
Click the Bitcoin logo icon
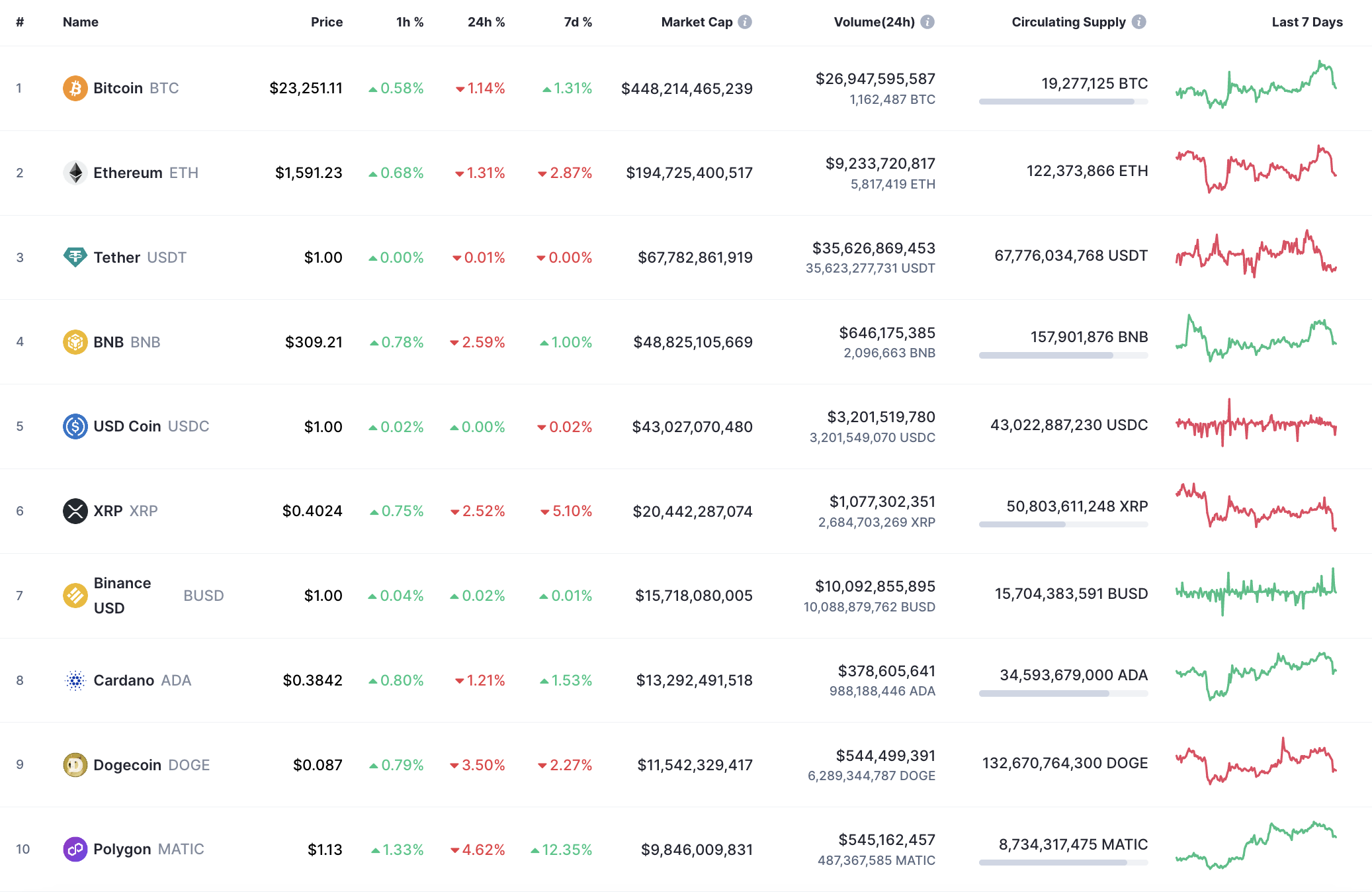pos(75,87)
